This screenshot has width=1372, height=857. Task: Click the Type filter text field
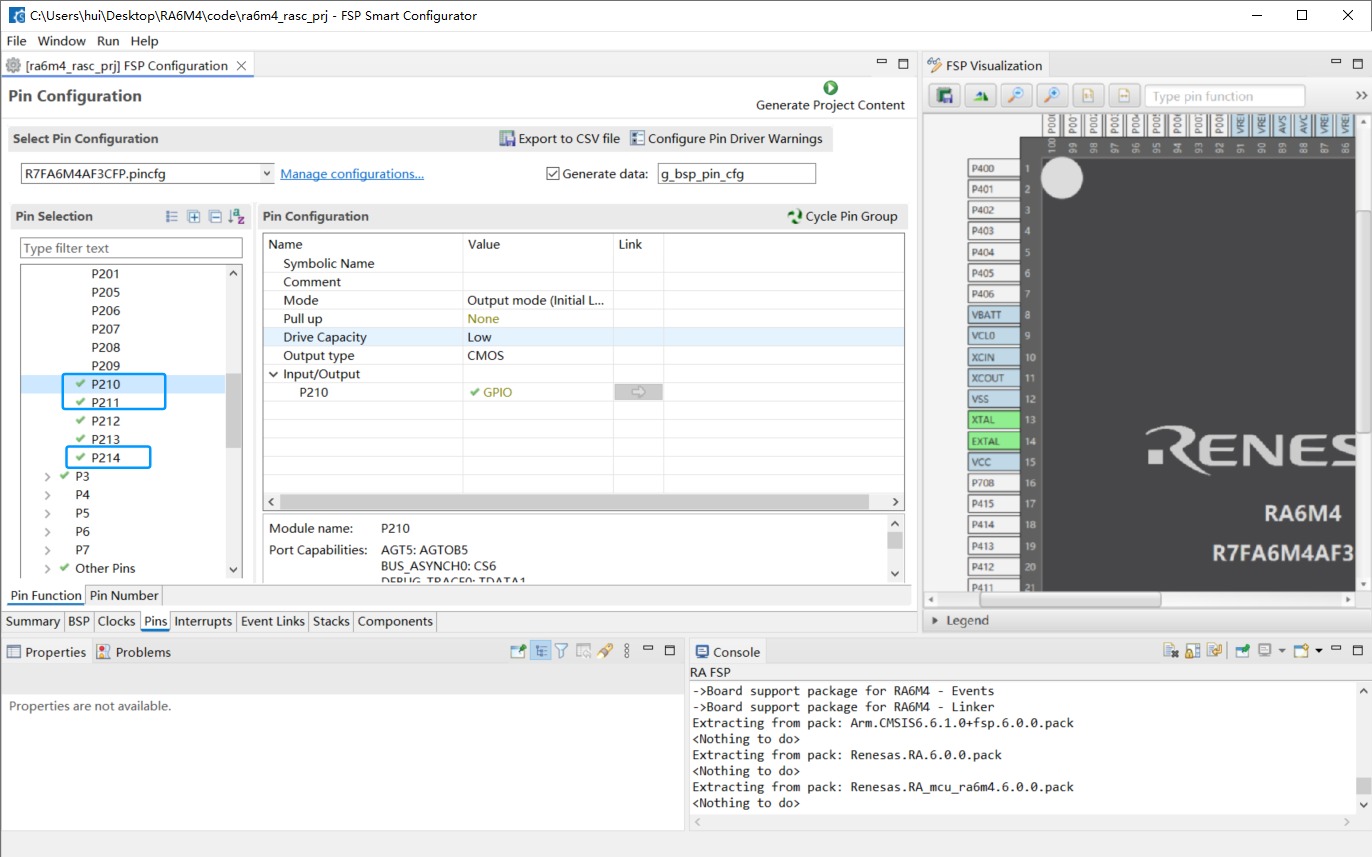(131, 248)
